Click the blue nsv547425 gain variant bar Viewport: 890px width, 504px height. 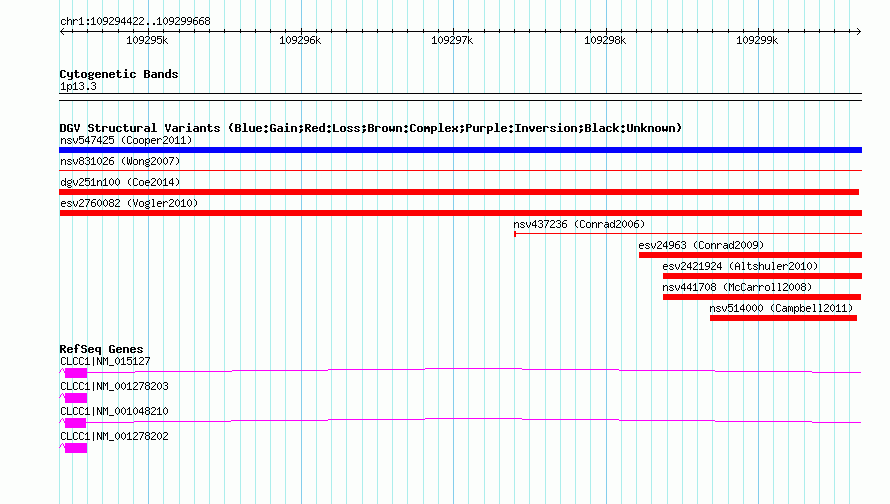click(x=460, y=150)
